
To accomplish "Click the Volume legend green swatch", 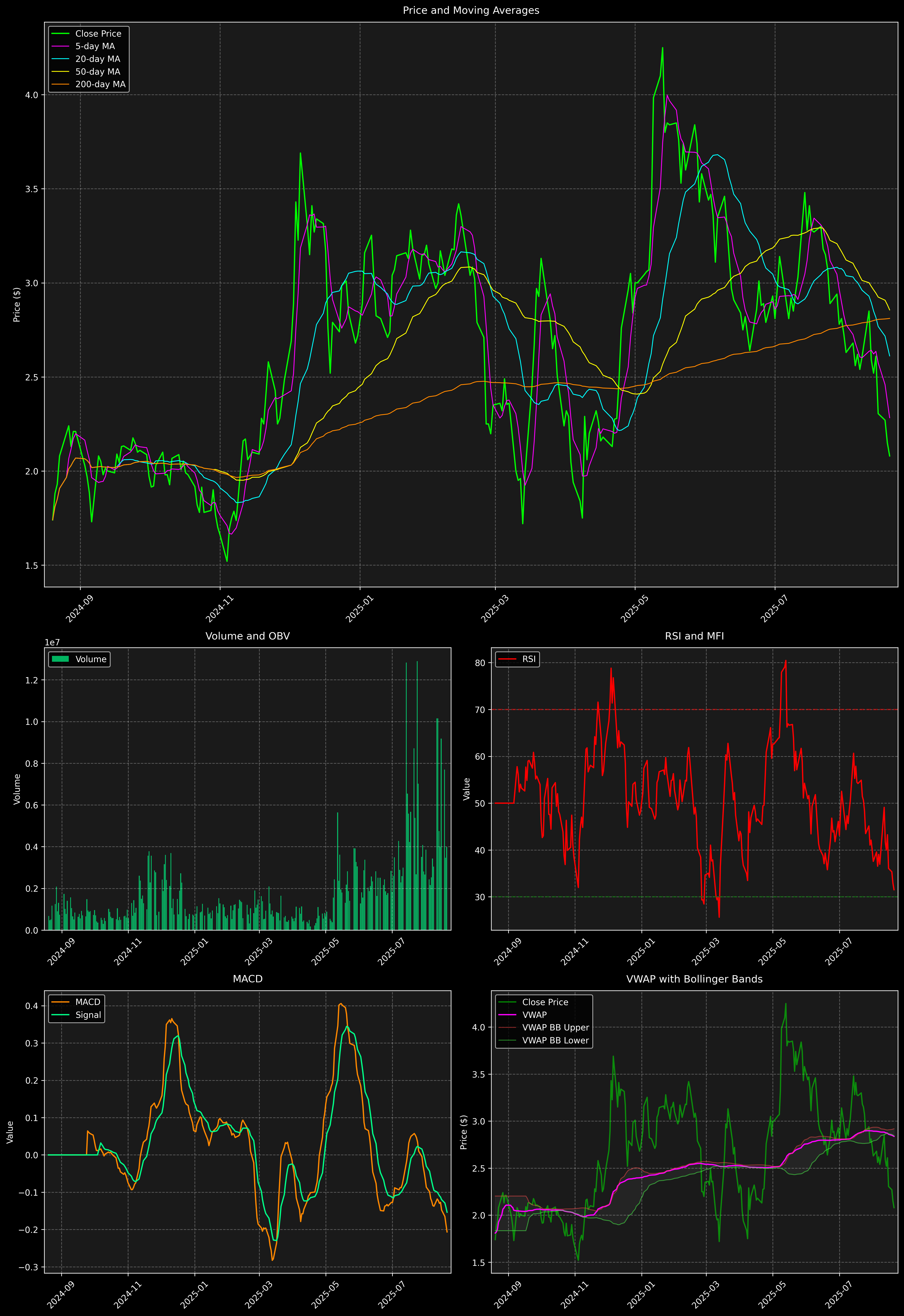I will [60, 659].
